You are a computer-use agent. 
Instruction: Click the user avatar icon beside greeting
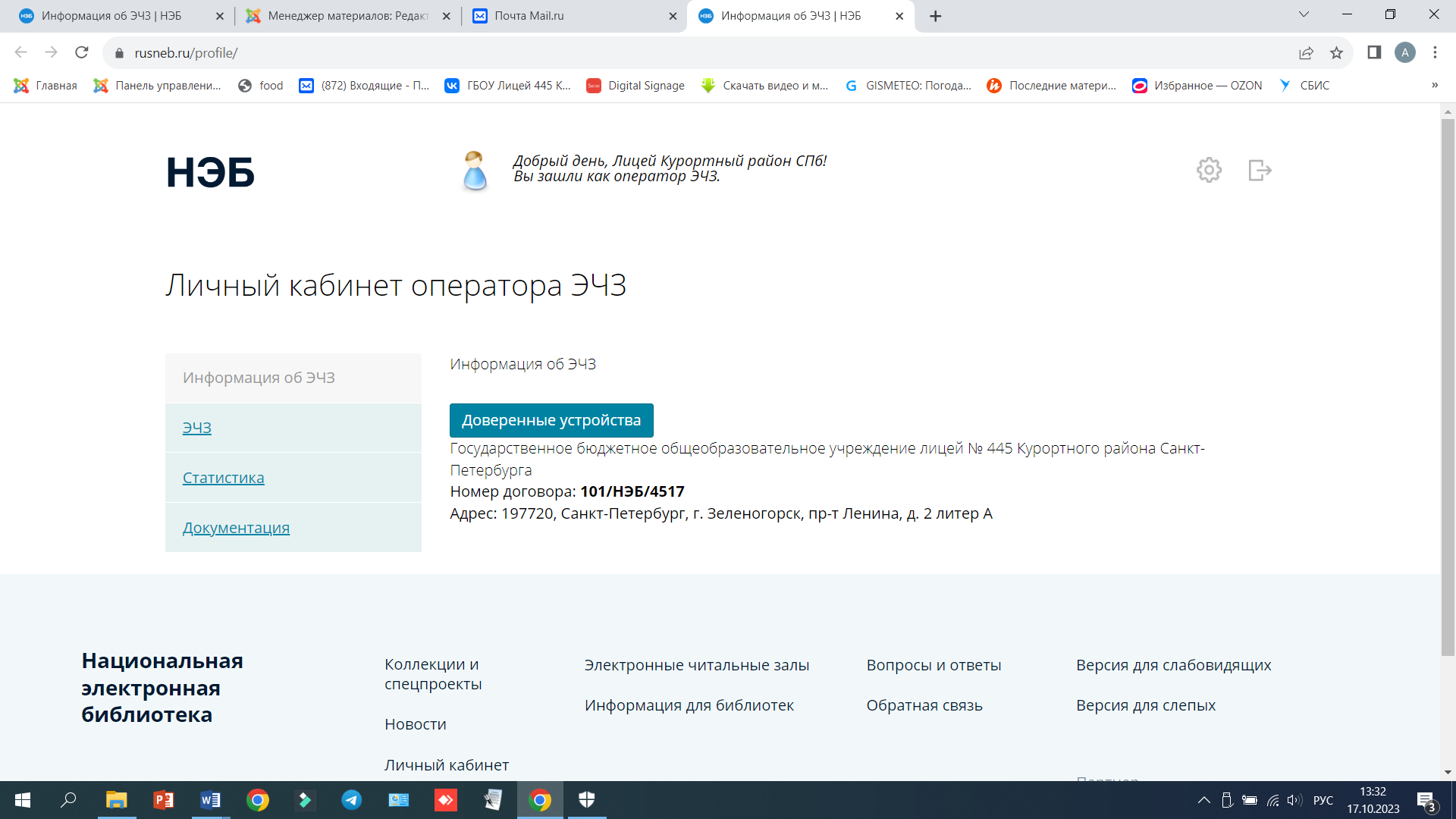(x=475, y=170)
